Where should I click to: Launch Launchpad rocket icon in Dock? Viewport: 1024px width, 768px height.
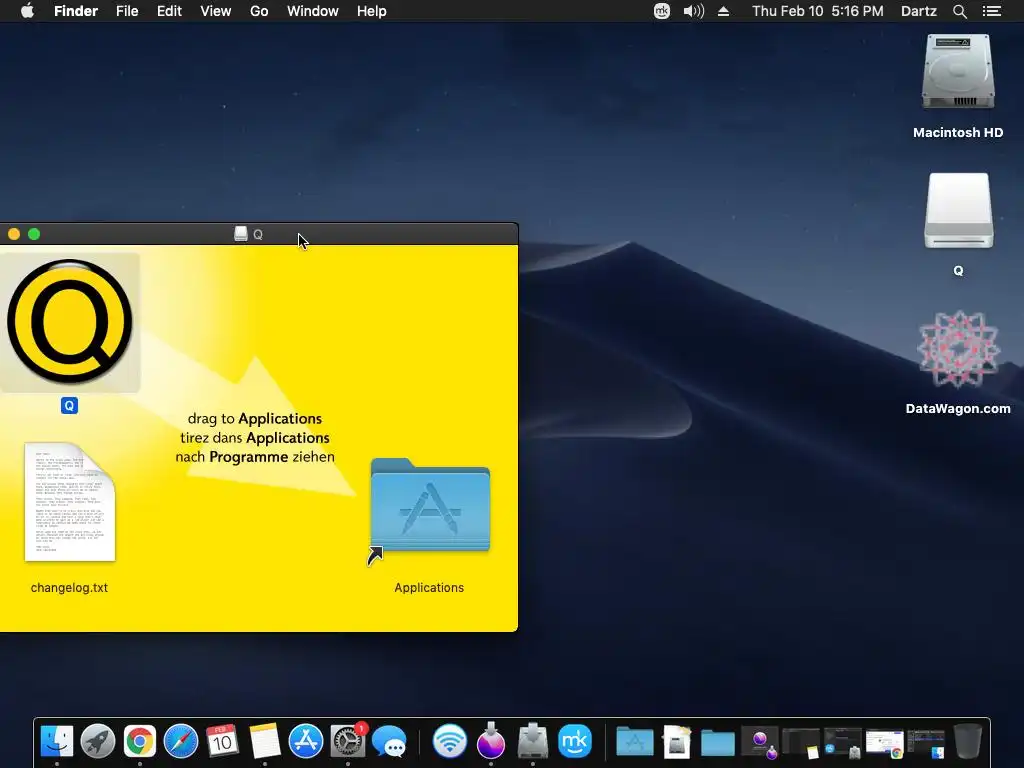[x=98, y=741]
